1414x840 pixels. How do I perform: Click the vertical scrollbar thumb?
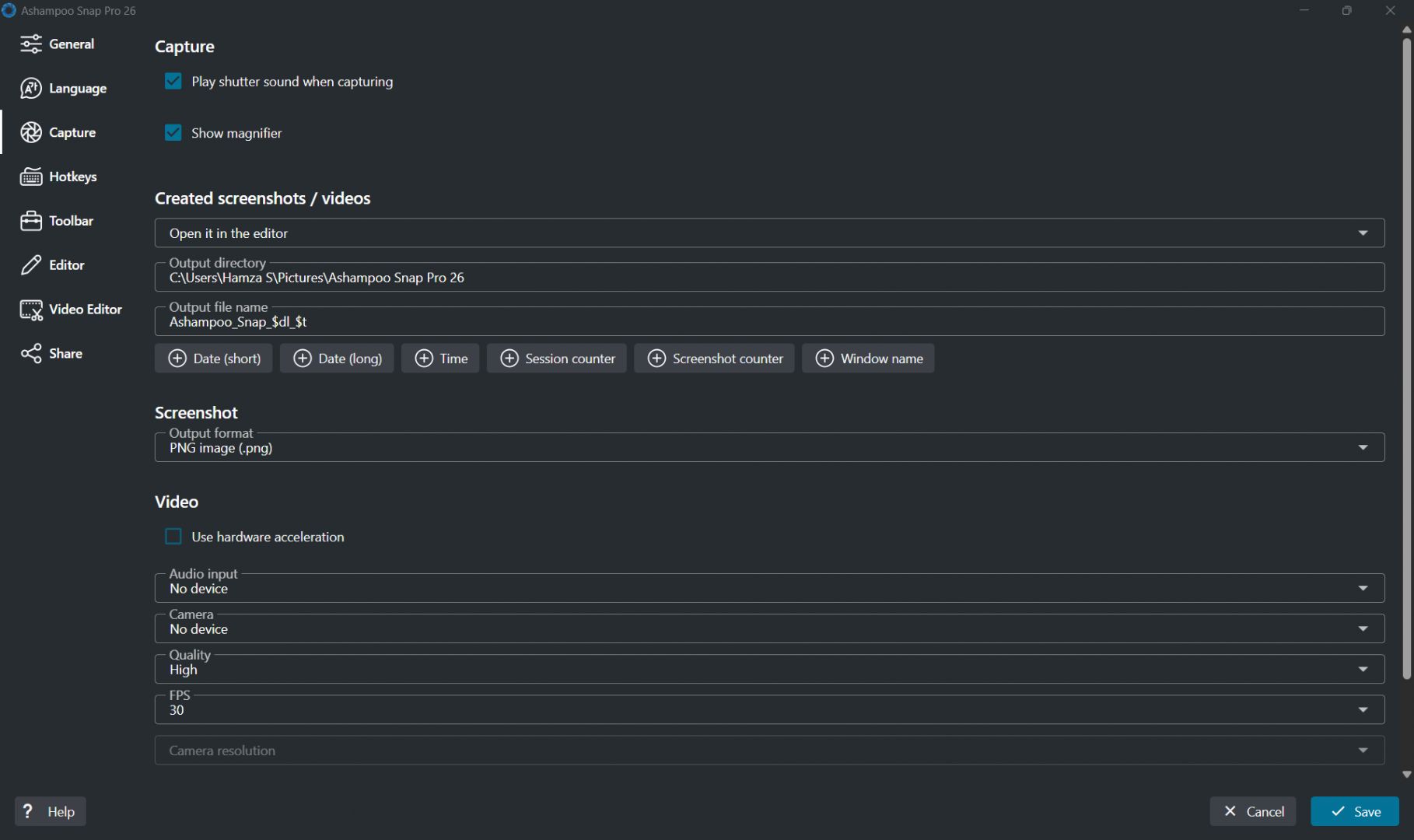pyautogui.click(x=1406, y=359)
